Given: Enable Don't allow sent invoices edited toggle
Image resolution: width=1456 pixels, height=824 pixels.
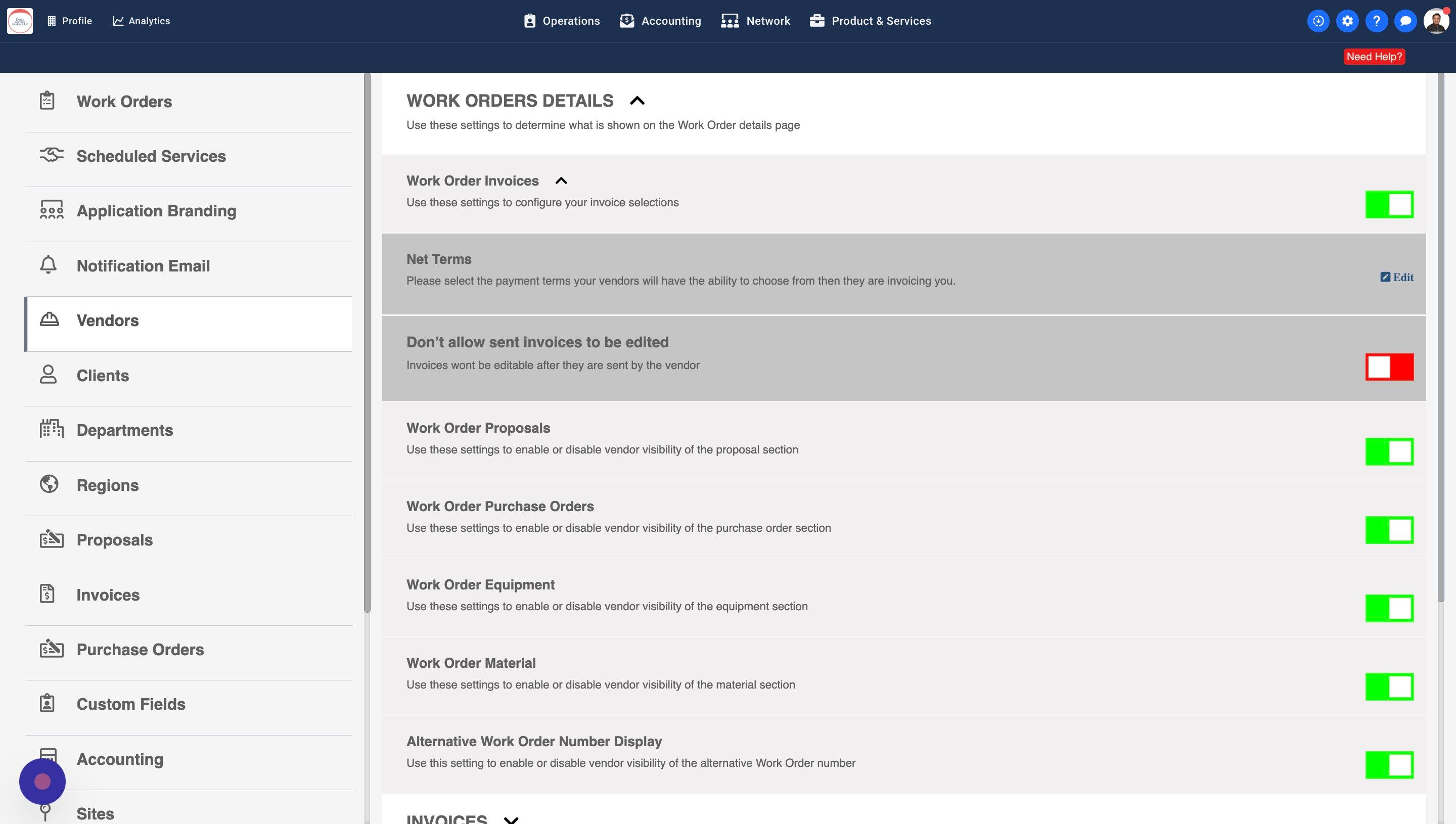Looking at the screenshot, I should click(1389, 367).
